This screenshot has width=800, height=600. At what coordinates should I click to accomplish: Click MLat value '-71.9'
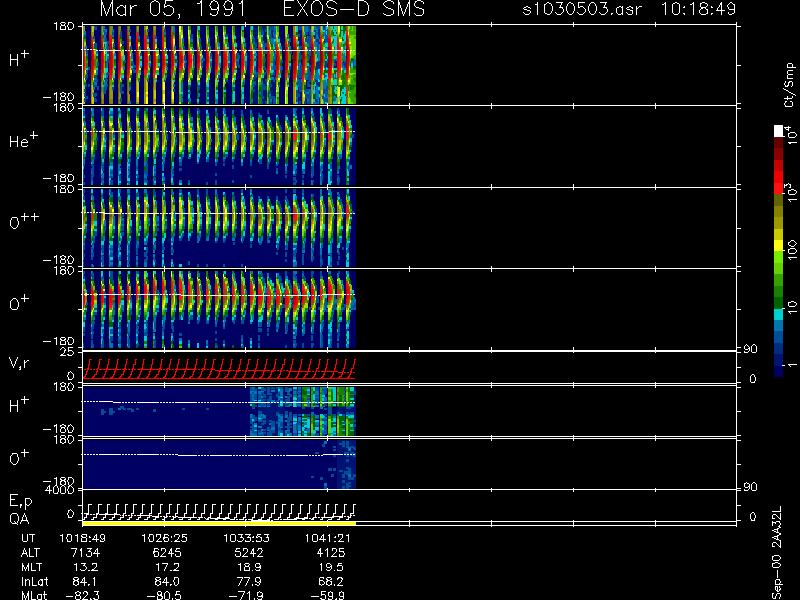point(246,595)
